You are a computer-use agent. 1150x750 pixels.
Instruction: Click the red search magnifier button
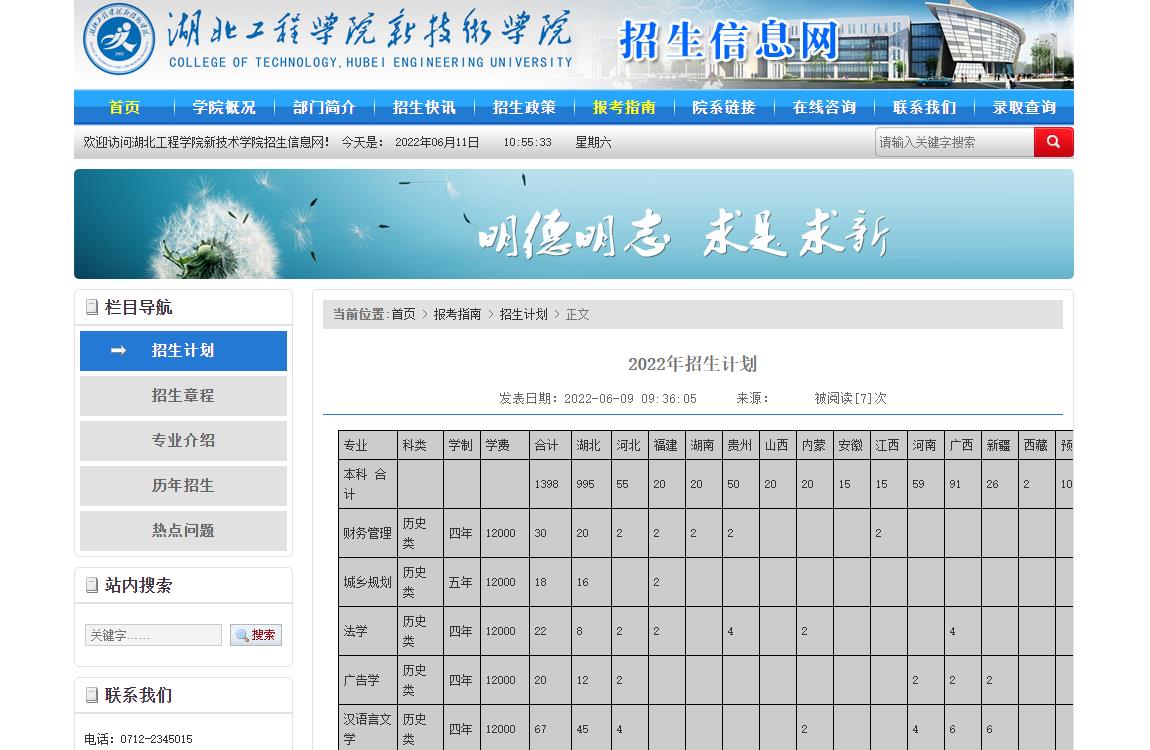pos(1053,142)
